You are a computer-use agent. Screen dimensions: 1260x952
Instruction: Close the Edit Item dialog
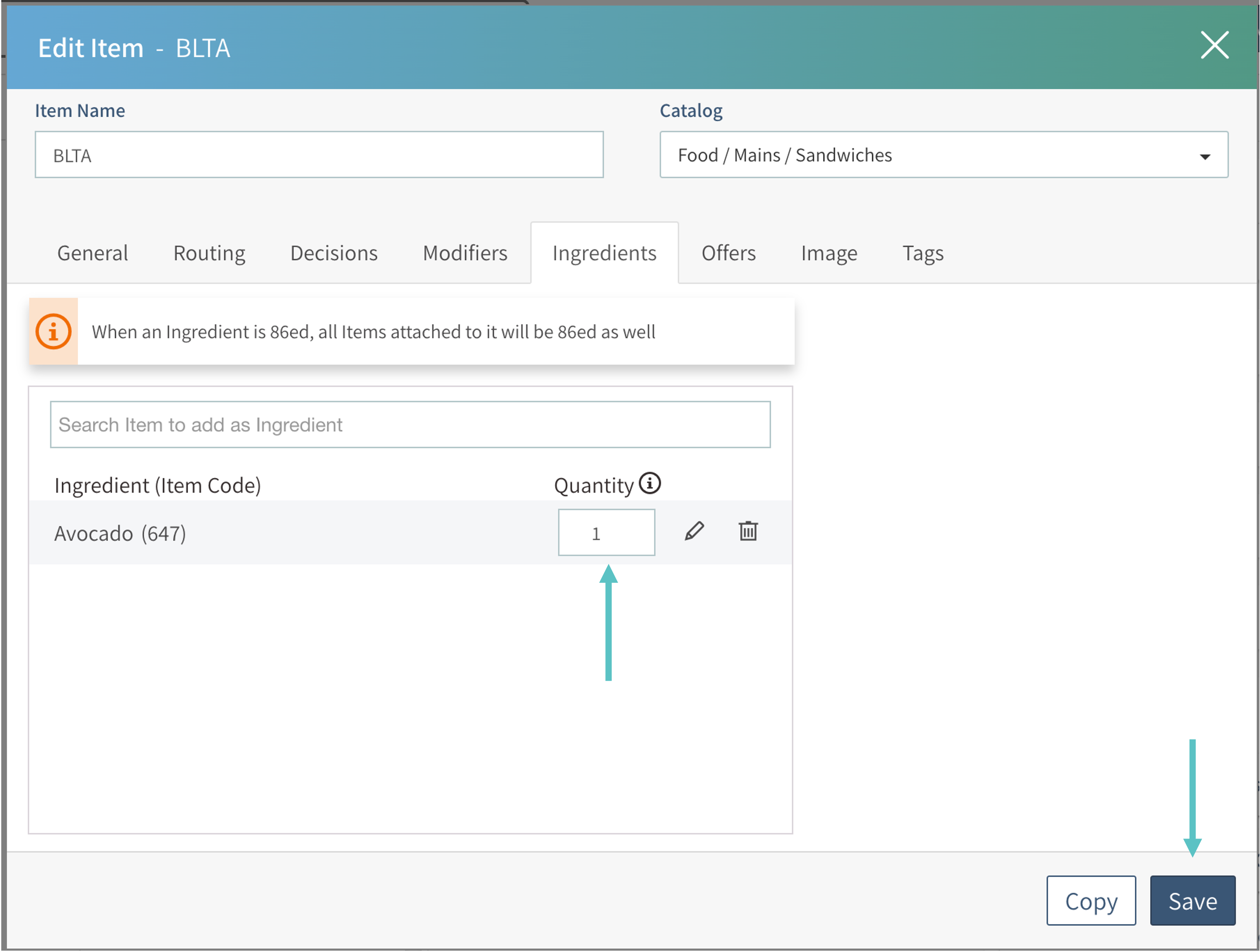tap(1214, 46)
